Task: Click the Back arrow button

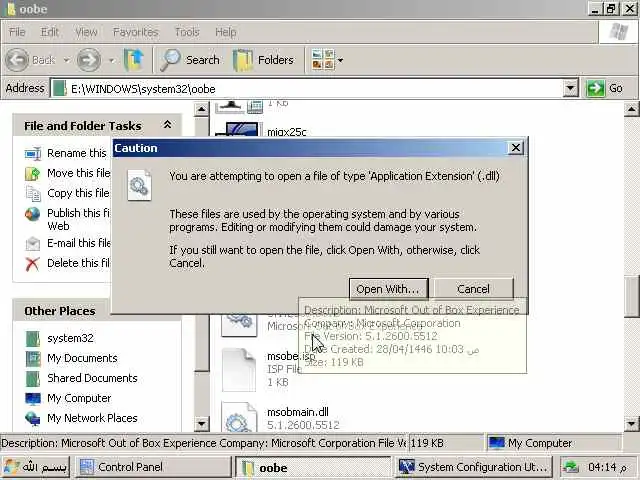Action: click(x=17, y=60)
